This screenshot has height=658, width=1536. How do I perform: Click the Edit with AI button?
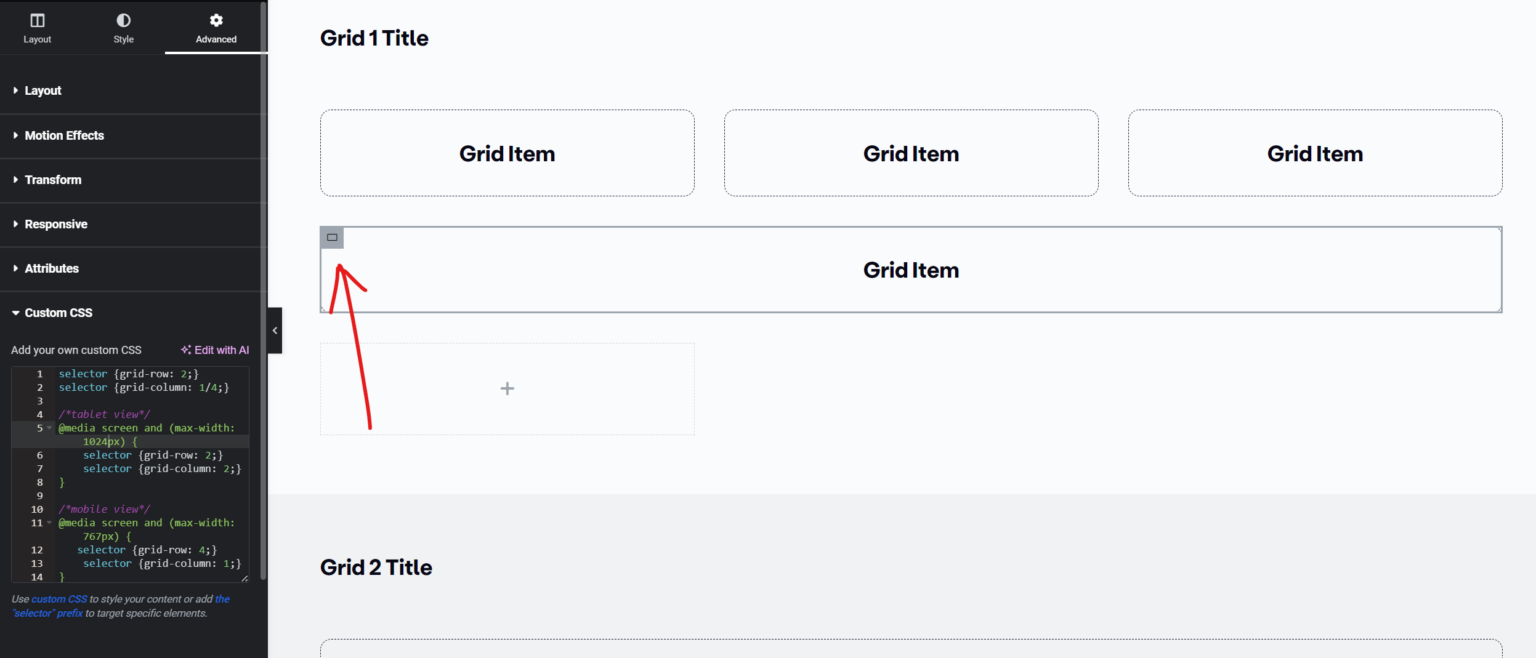tap(220, 350)
